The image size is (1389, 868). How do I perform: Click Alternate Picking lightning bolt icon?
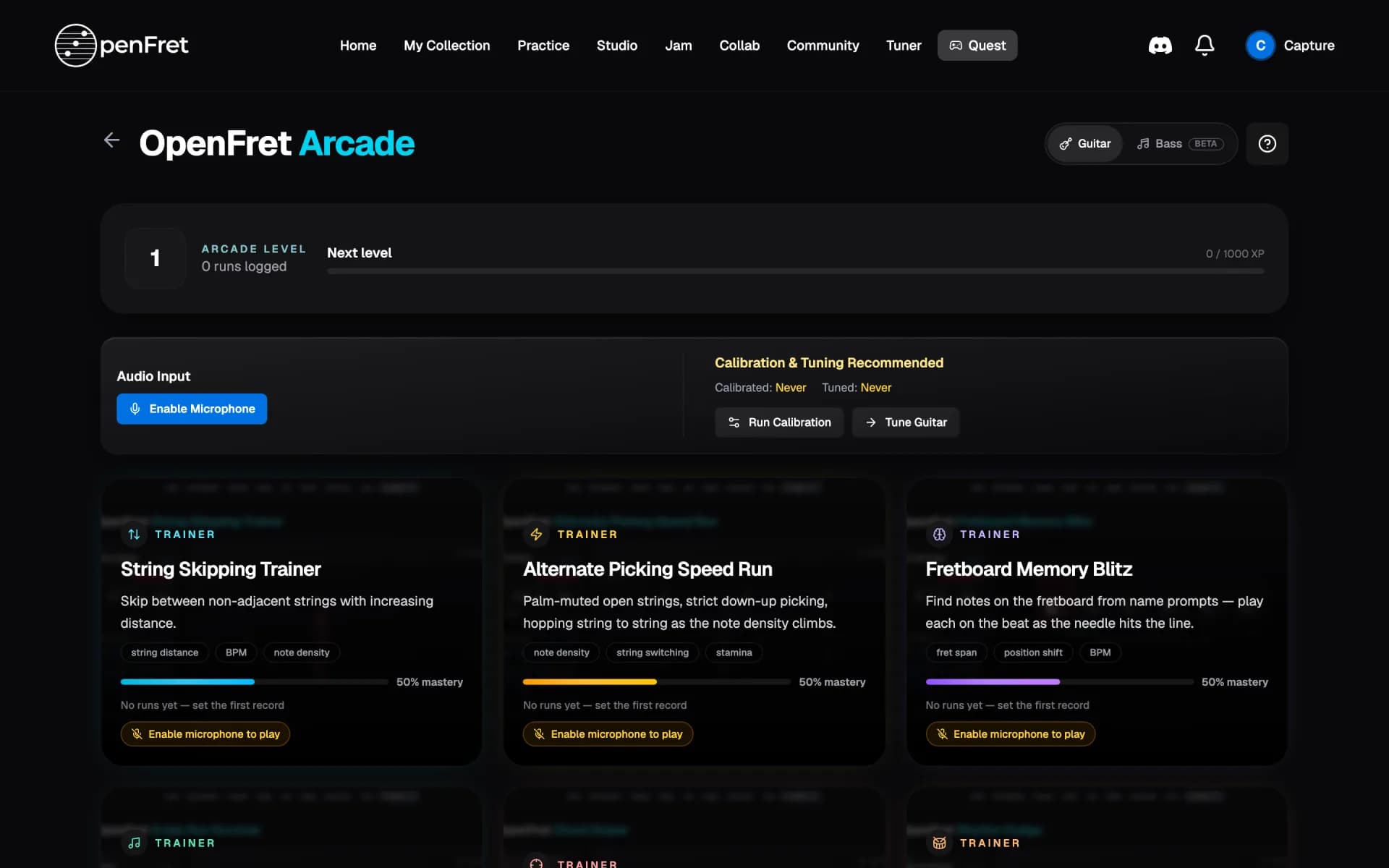(x=536, y=535)
